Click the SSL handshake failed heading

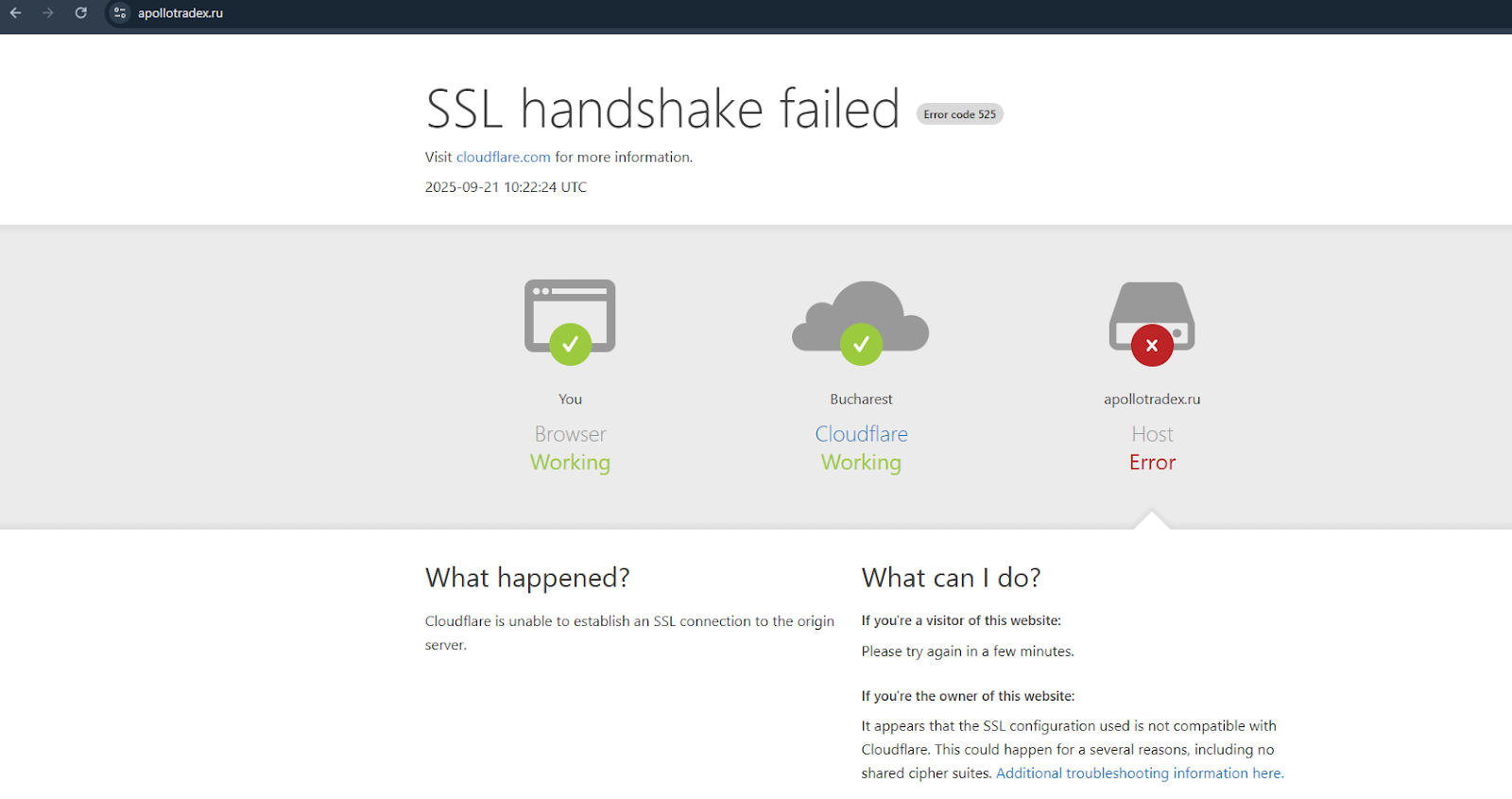[x=662, y=109]
